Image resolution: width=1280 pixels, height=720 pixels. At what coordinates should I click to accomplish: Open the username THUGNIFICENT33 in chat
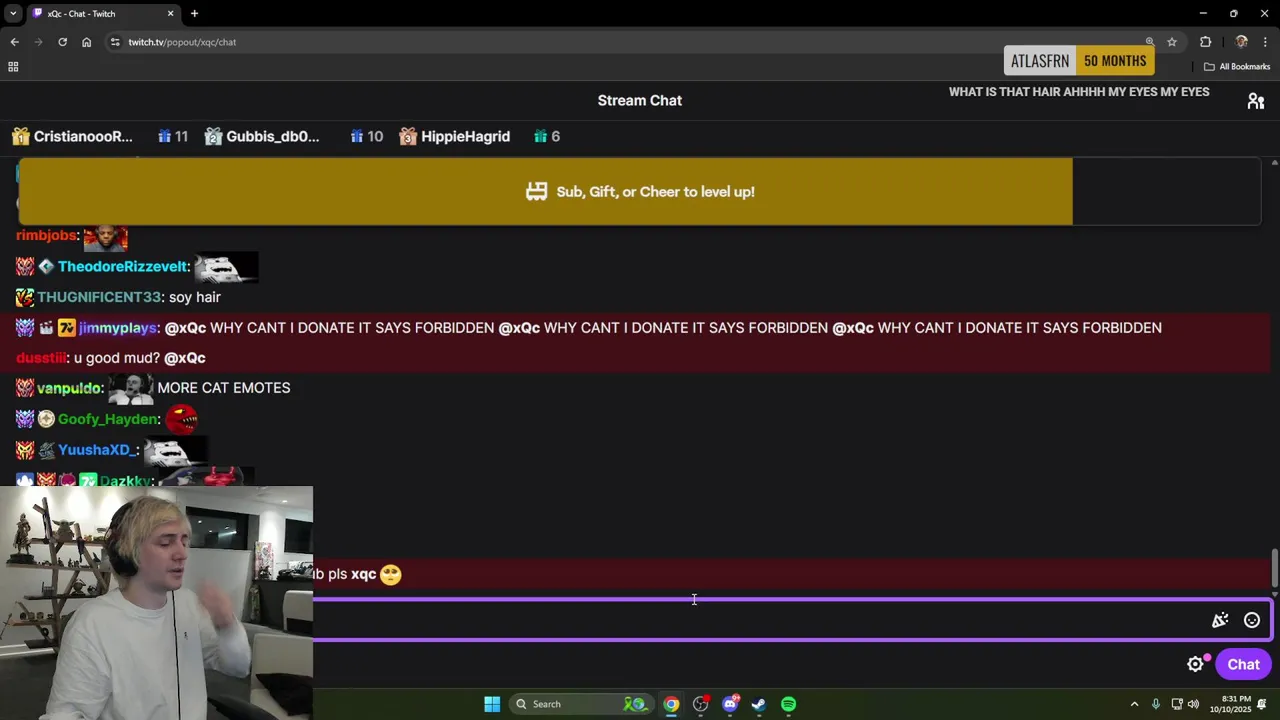[x=99, y=297]
